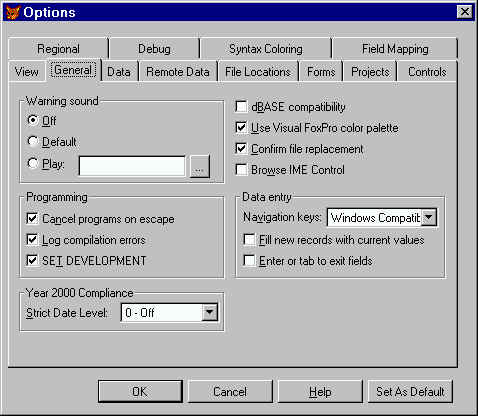
Task: Enable dBASE compatibility checkbox
Action: click(241, 107)
